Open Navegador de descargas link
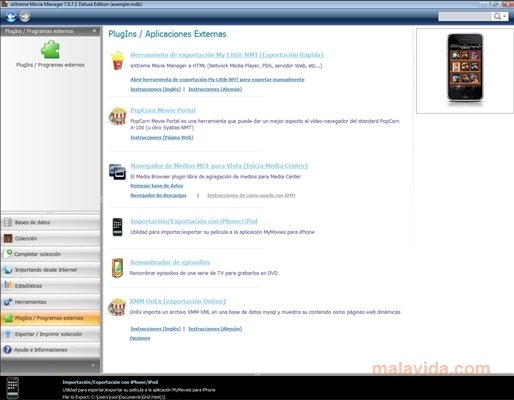This screenshot has height=400, width=514. [158, 195]
